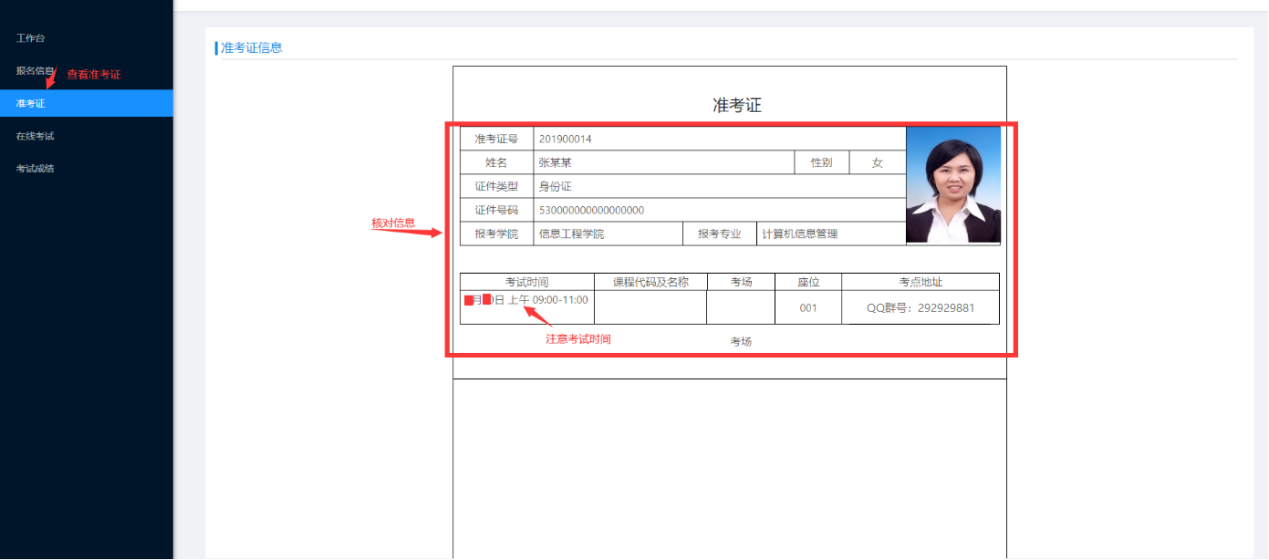1269x560 pixels.
Task: Click the ID type value 身份证
Action: (x=555, y=186)
